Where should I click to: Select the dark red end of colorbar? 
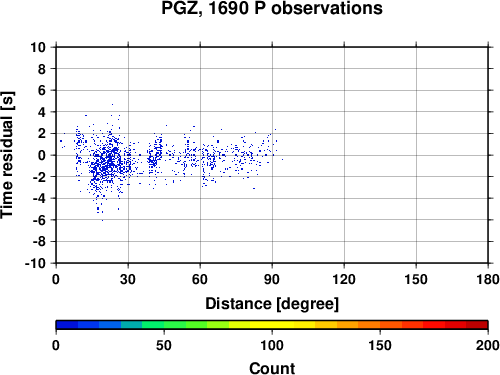coord(477,325)
